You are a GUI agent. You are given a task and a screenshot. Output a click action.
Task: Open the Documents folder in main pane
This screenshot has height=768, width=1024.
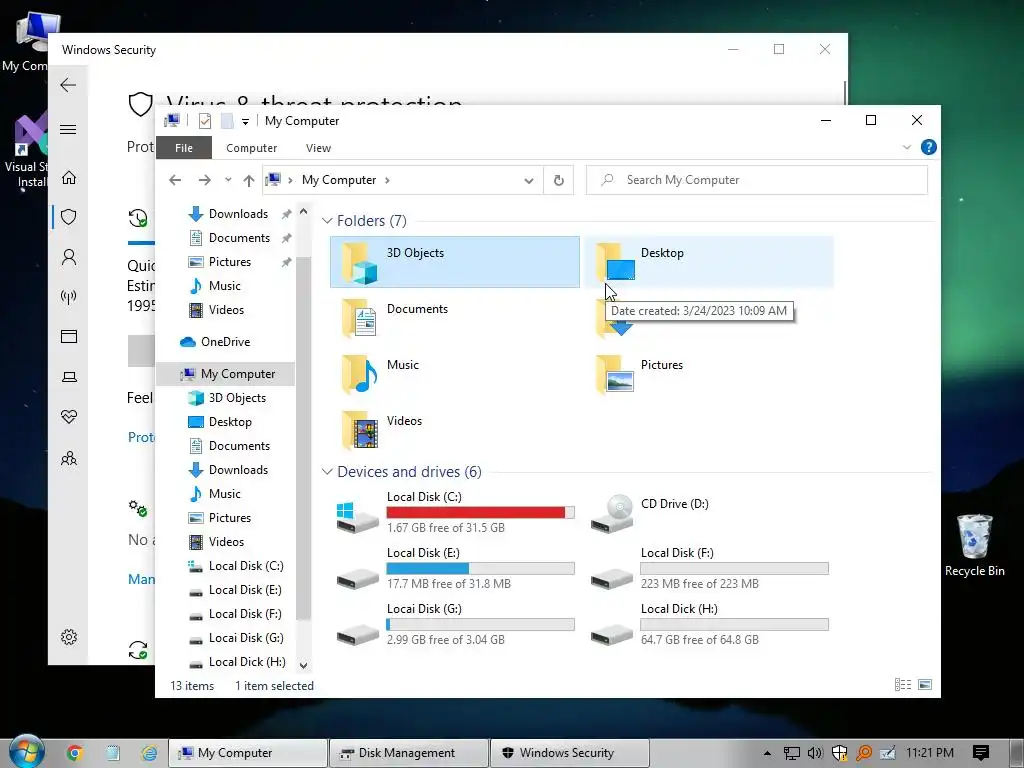click(x=455, y=318)
